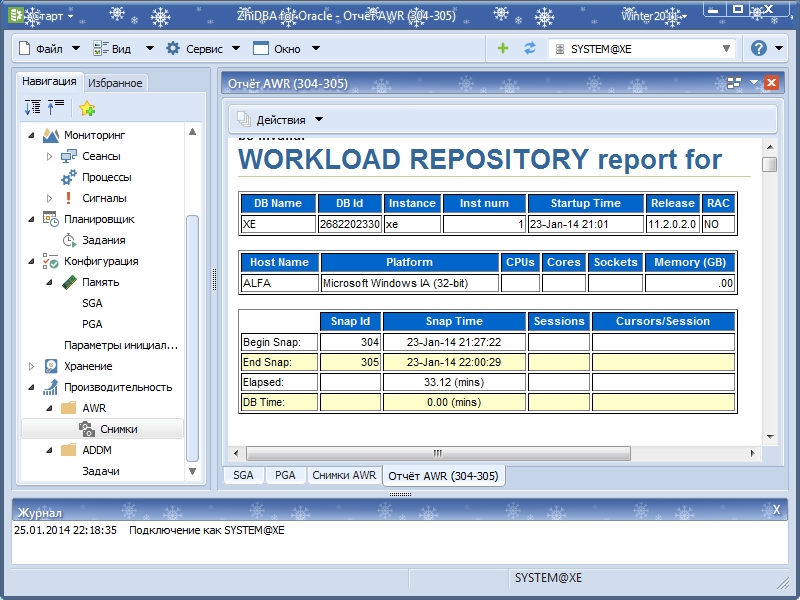Expand the Сеансы tree node
Viewport: 800px width, 600px height.
point(49,156)
